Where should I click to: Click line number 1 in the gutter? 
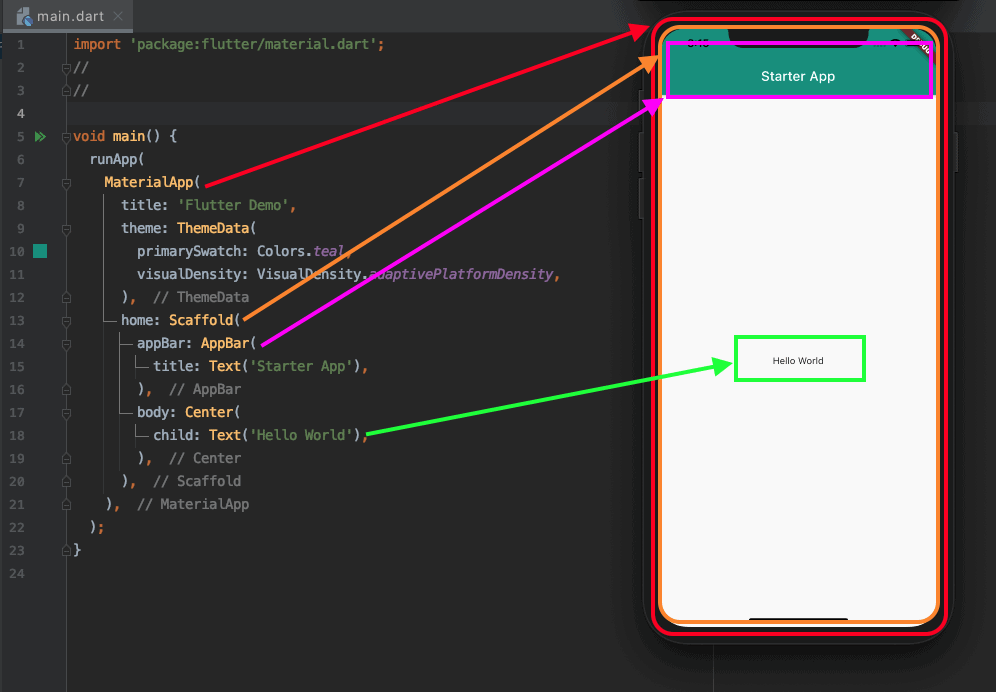tap(20, 44)
